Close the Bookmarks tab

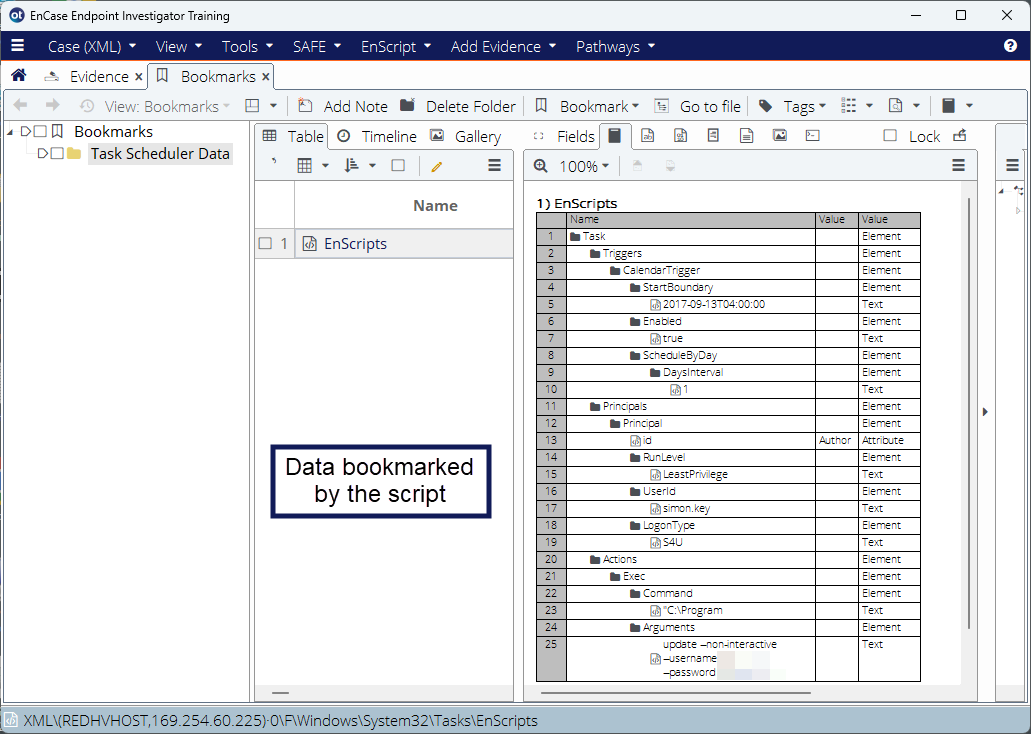coord(266,77)
